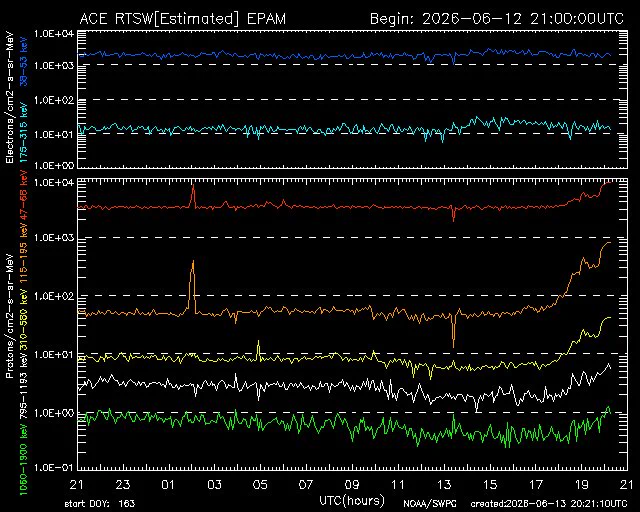The height and width of the screenshot is (512, 640).
Task: Click the 13 hour tick label
Action: point(444,485)
